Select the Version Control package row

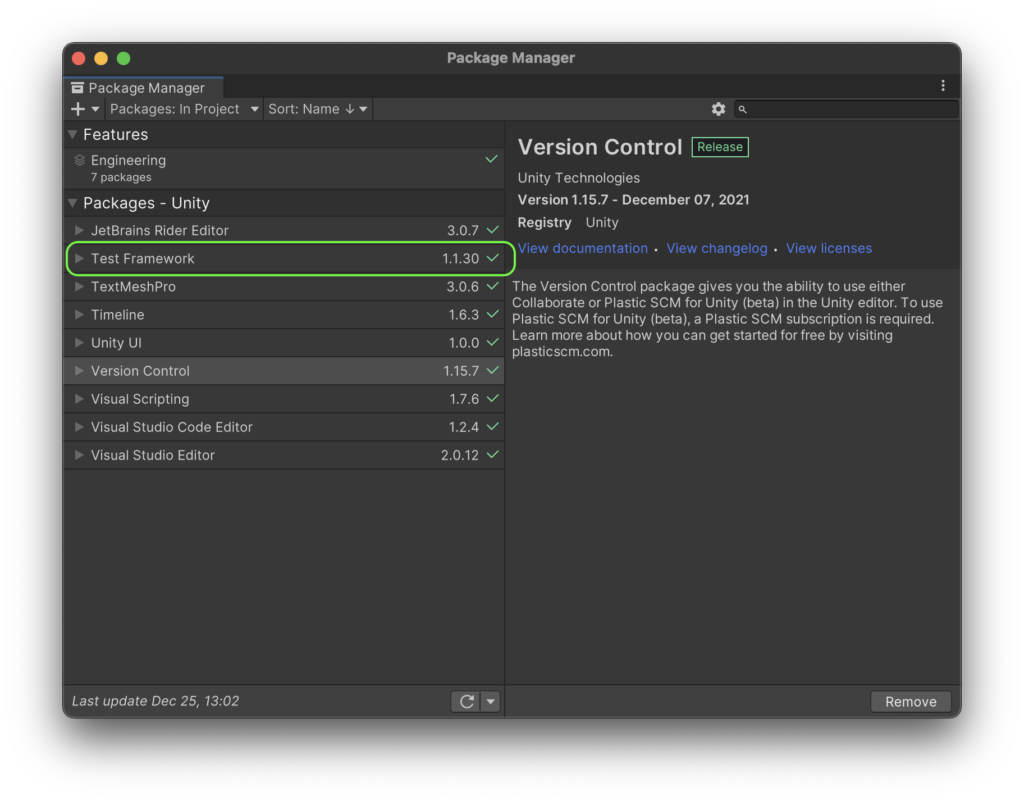(x=284, y=371)
